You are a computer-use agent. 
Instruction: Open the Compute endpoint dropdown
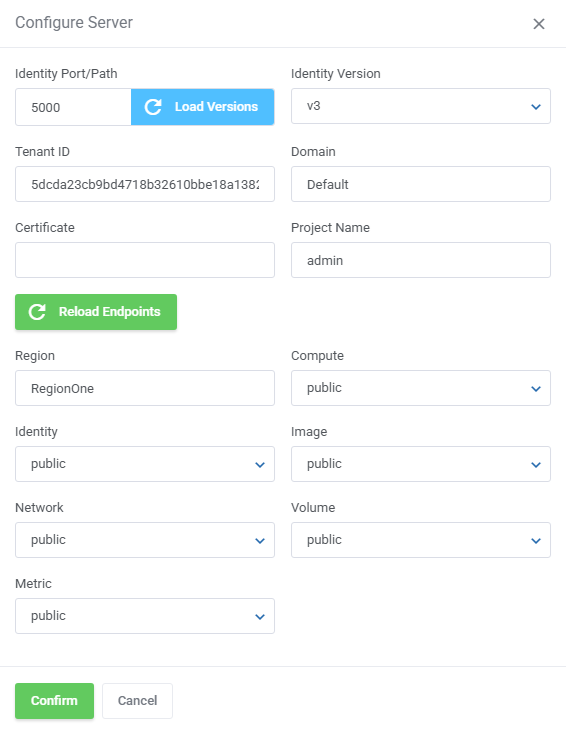coord(421,388)
